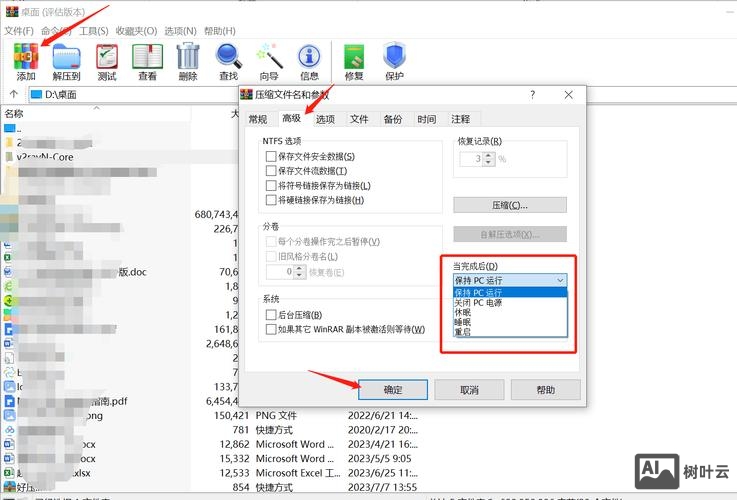Click the 添加 (Add) toolbar icon
737x500 pixels.
click(x=26, y=62)
